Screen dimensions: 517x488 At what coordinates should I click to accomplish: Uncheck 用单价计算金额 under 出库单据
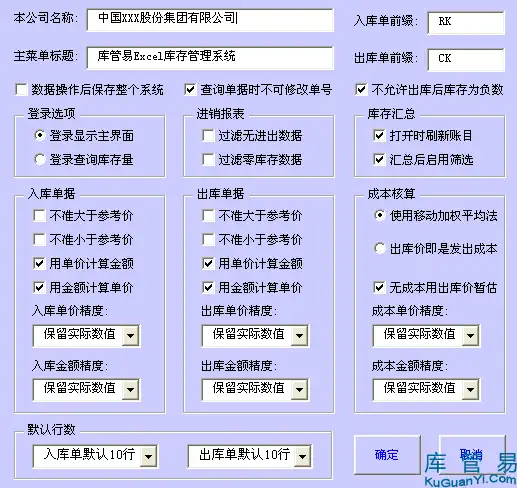point(208,264)
